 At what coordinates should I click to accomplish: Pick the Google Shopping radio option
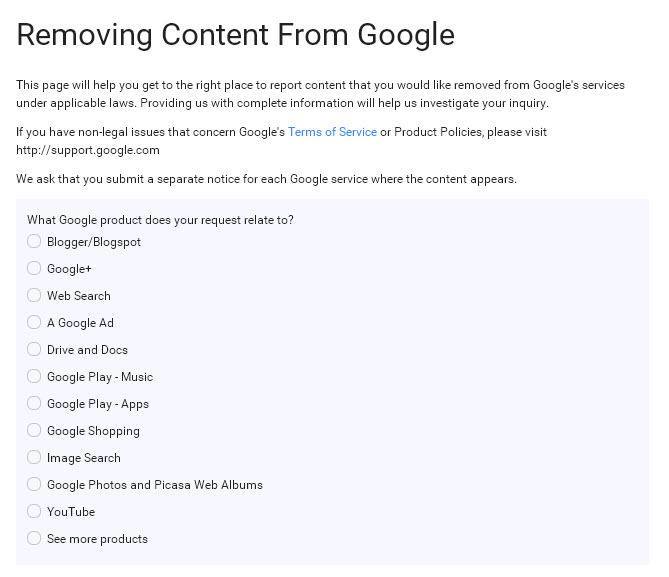34,430
